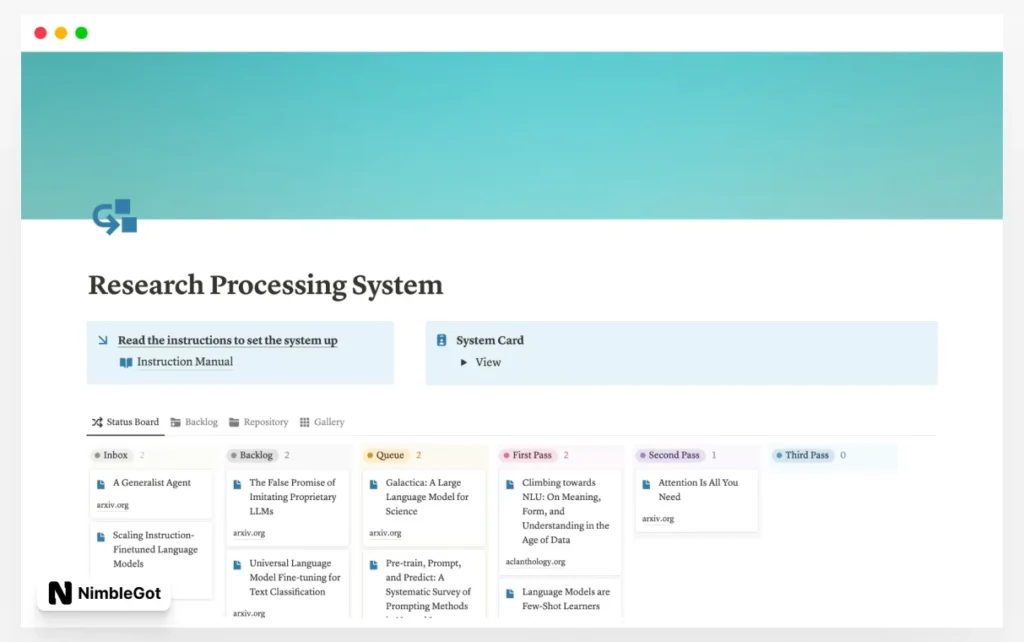Switch to the Repository view tab
The width and height of the screenshot is (1024, 642).
tap(259, 422)
